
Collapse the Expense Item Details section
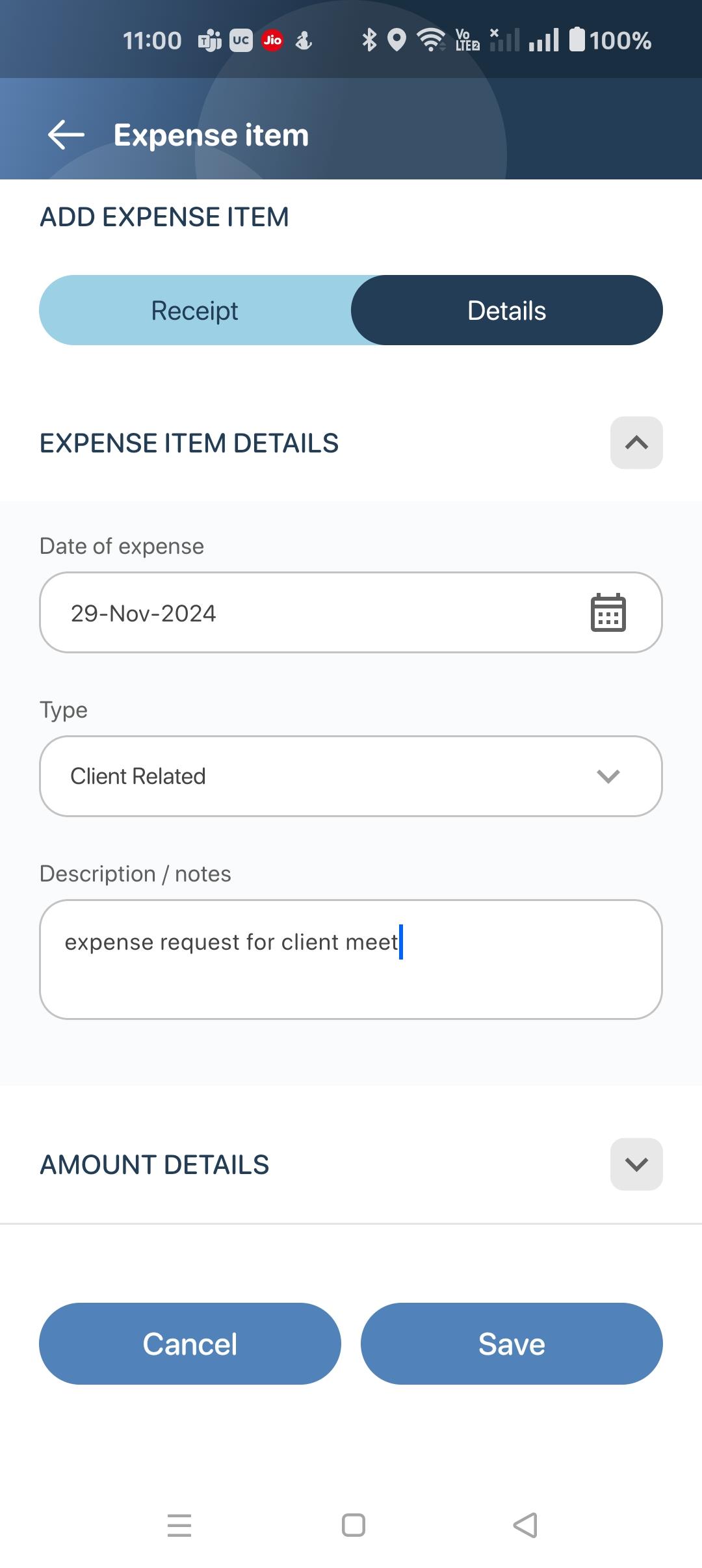(x=636, y=443)
